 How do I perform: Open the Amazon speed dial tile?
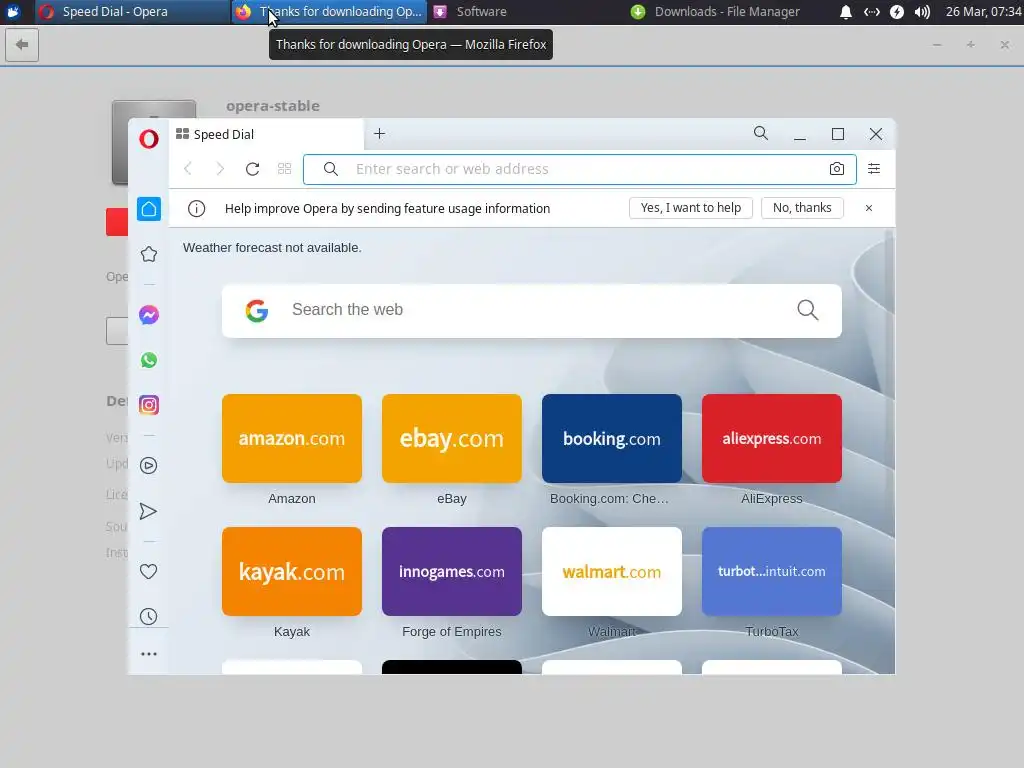(292, 438)
